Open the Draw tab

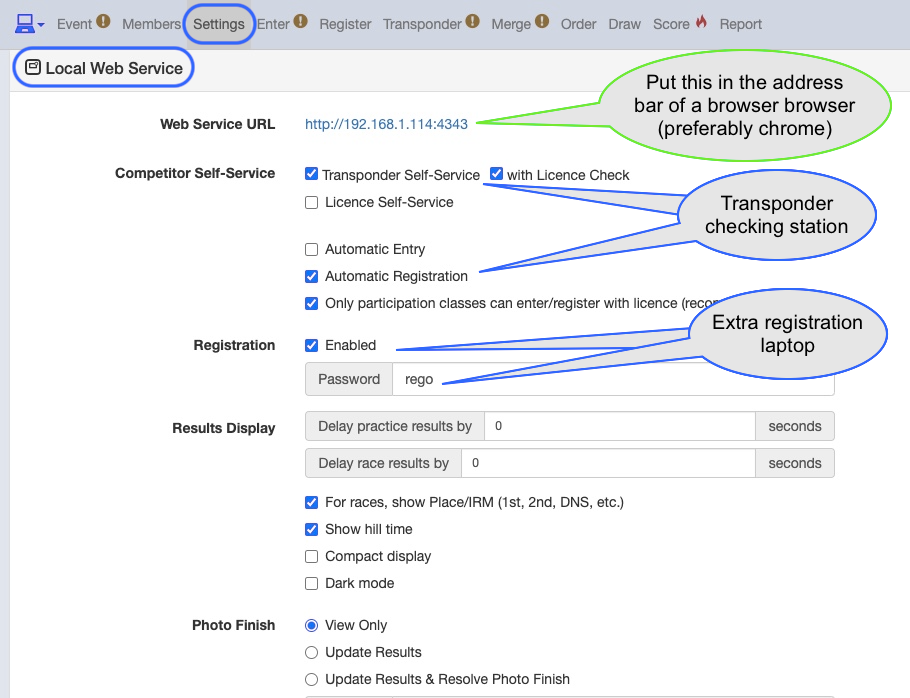tap(624, 24)
